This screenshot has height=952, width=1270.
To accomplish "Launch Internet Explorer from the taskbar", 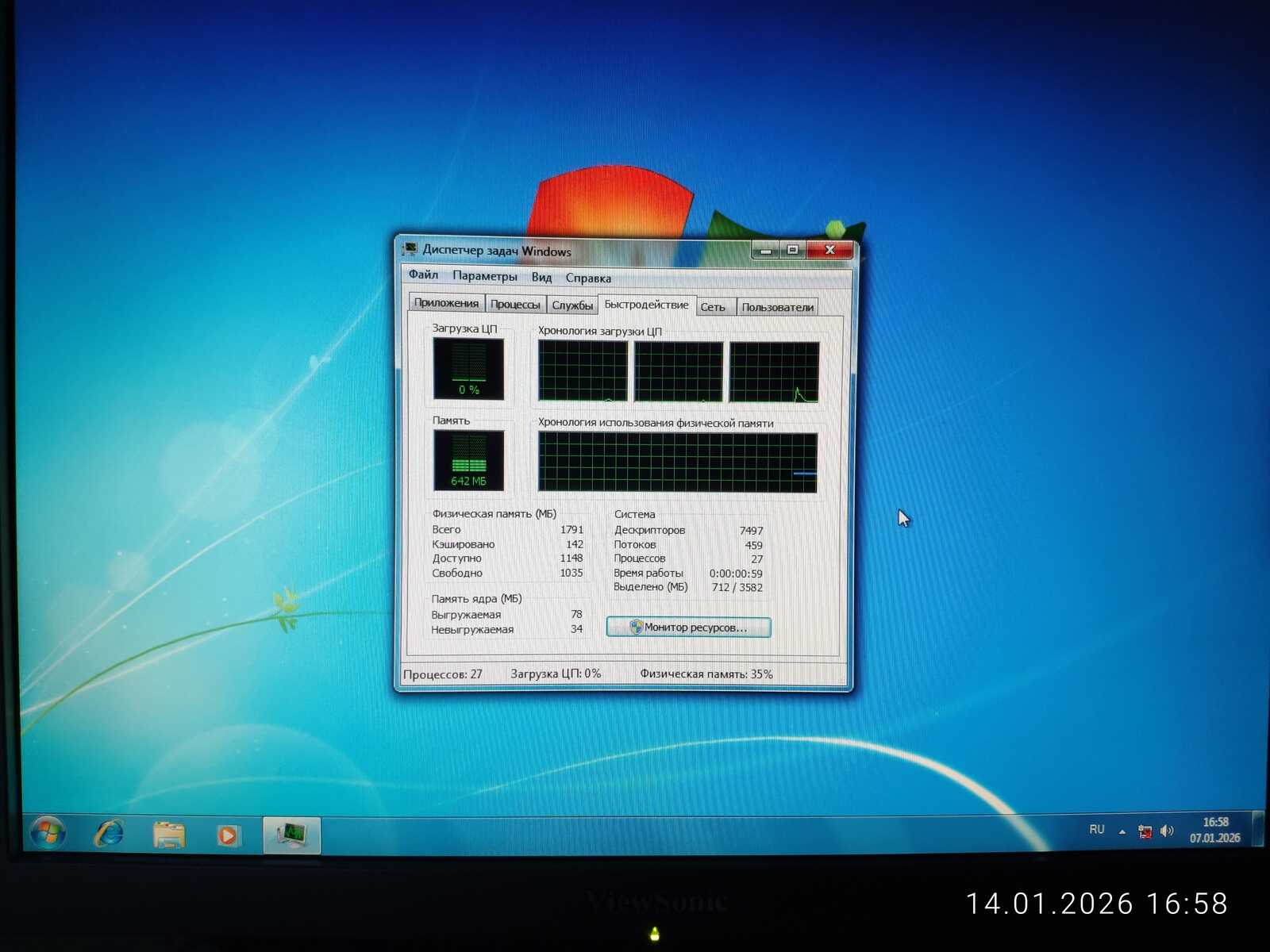I will (109, 833).
